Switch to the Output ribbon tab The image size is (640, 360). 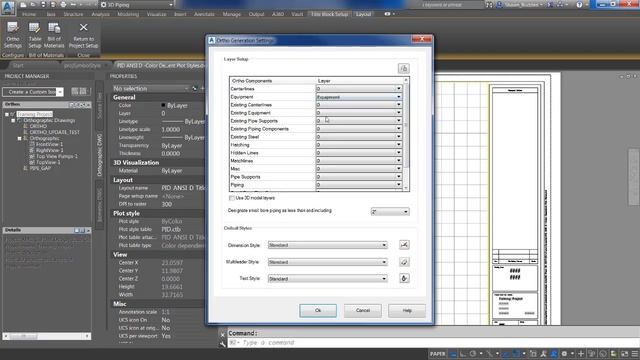256,14
